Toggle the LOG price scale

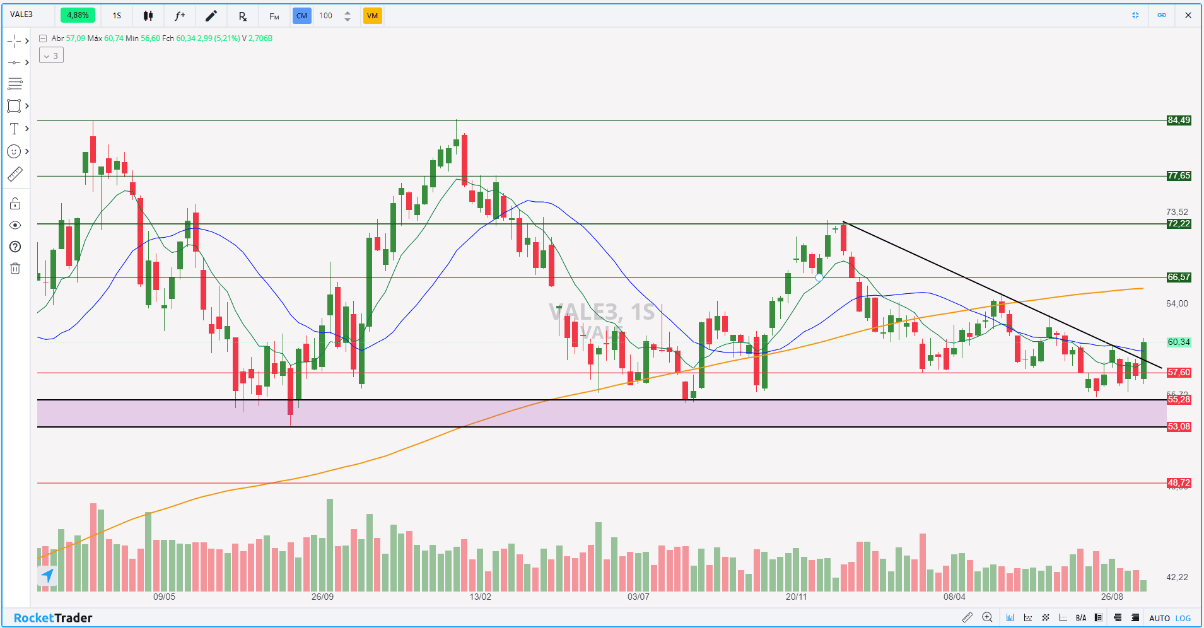point(1183,618)
